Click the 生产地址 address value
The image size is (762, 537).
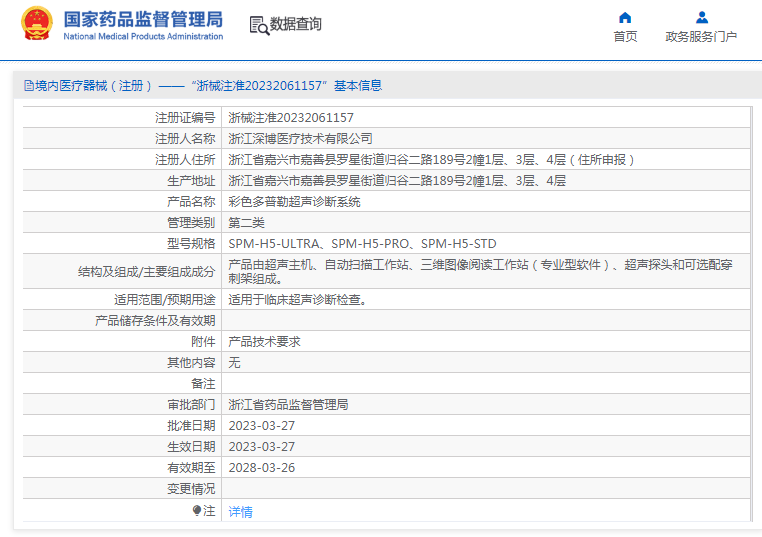point(397,181)
